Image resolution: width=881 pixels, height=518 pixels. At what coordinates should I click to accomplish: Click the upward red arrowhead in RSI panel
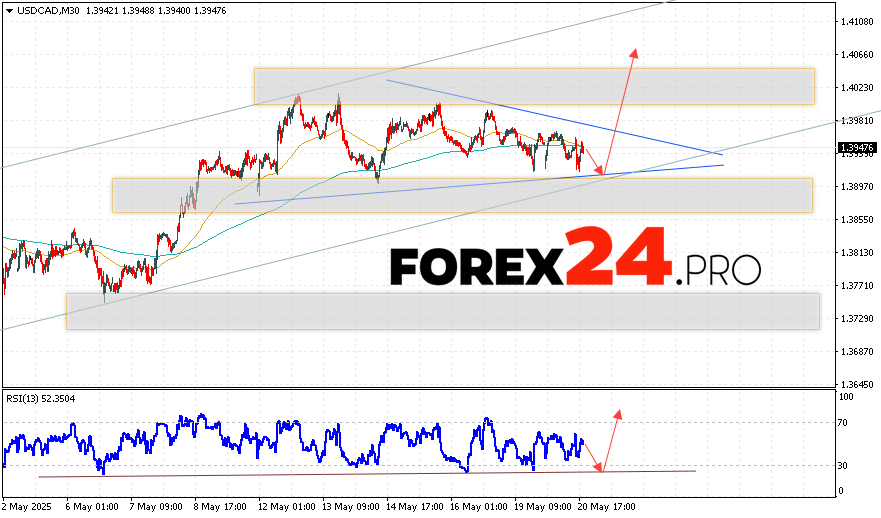click(x=618, y=414)
